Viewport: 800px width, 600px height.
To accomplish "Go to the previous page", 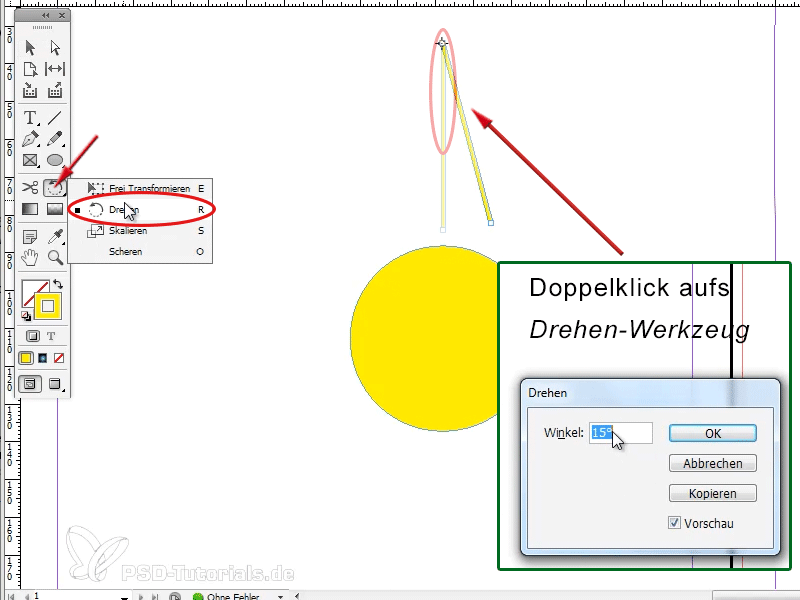I will (27, 596).
